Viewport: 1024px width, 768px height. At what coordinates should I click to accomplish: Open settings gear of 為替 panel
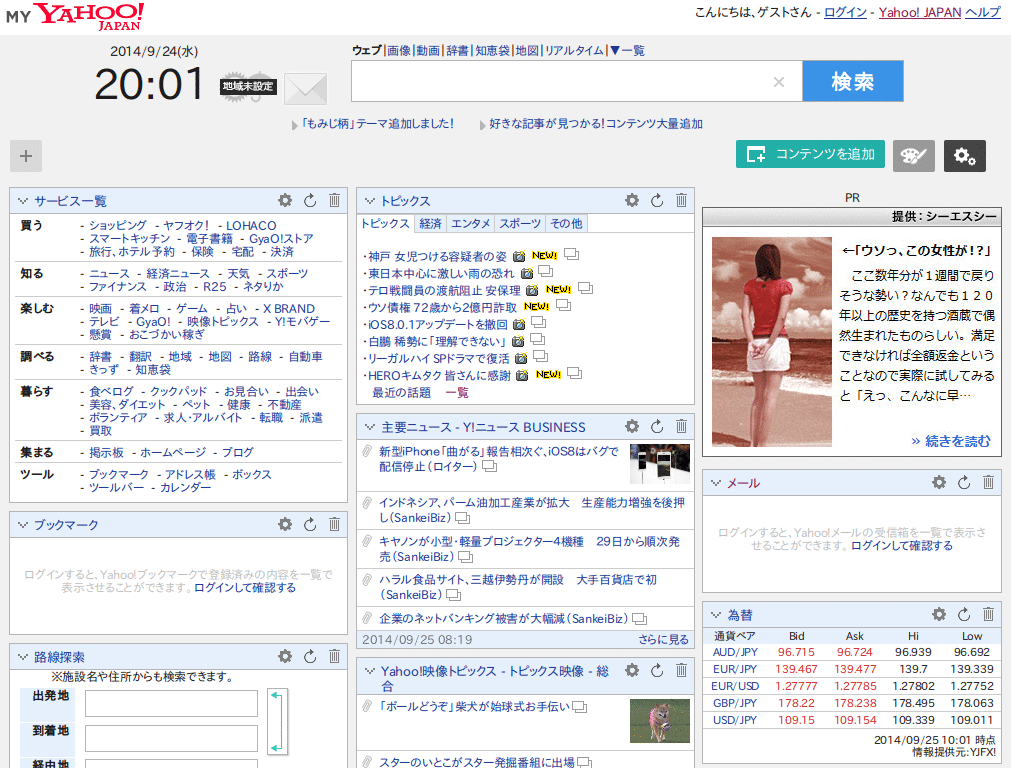(938, 615)
